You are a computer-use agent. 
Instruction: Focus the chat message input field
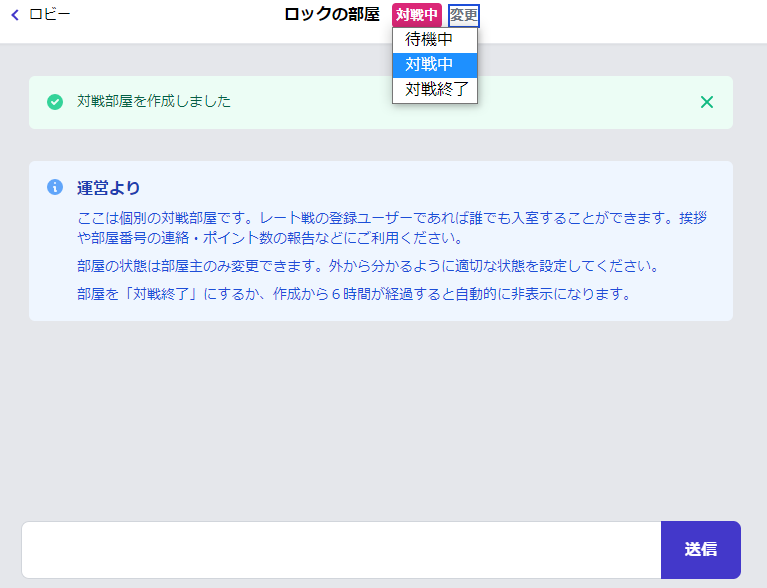tap(341, 550)
